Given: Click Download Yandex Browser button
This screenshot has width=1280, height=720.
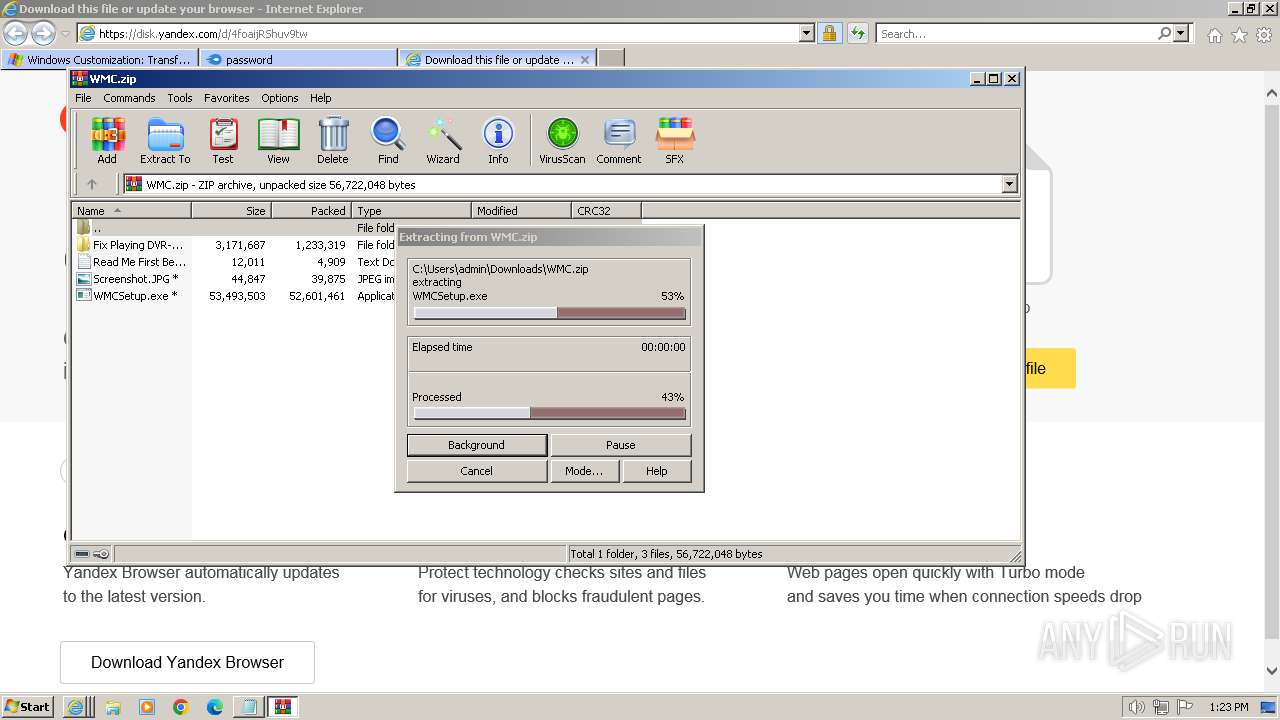Looking at the screenshot, I should pos(187,662).
